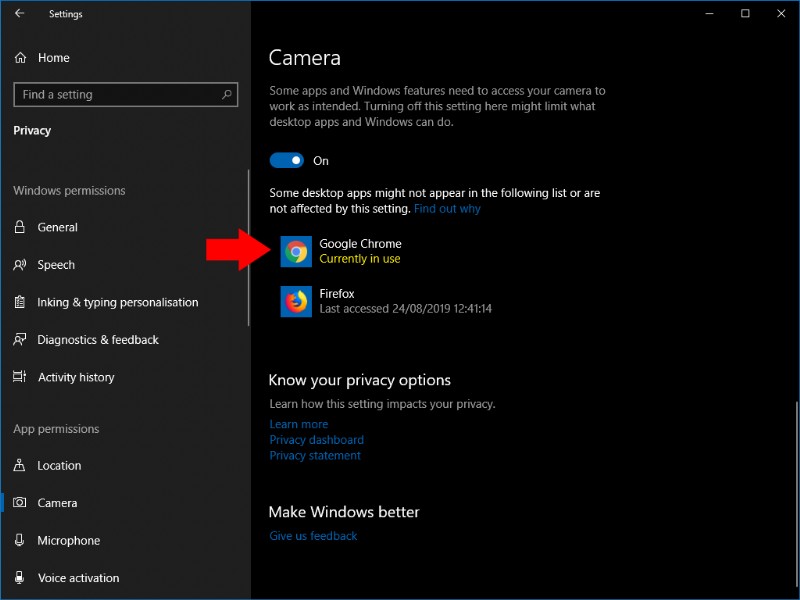Screen dimensions: 800x600
Task: Click Give us feedback
Action: pyautogui.click(x=313, y=535)
